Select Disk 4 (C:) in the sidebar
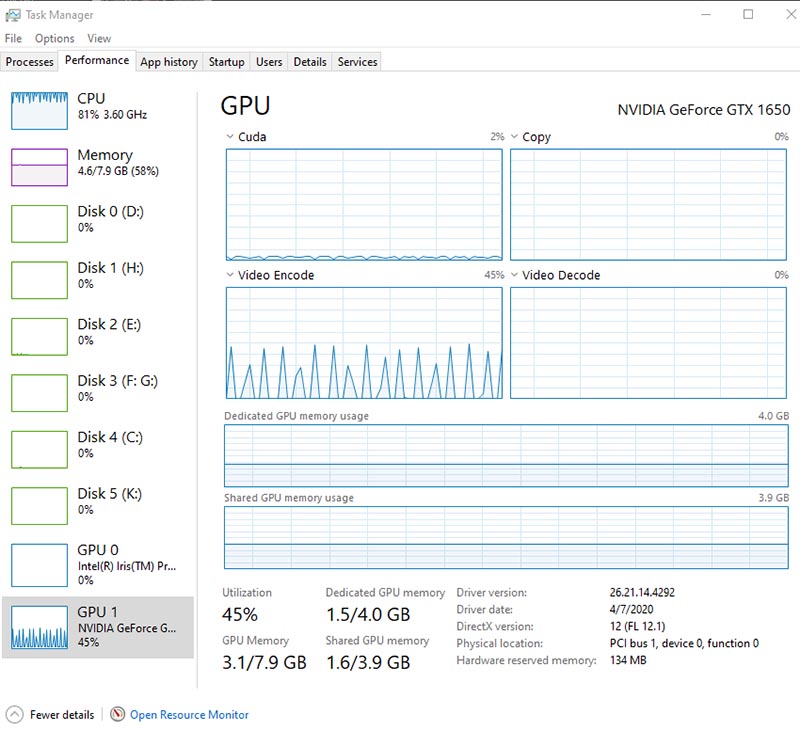The height and width of the screenshot is (730, 800). point(98,449)
